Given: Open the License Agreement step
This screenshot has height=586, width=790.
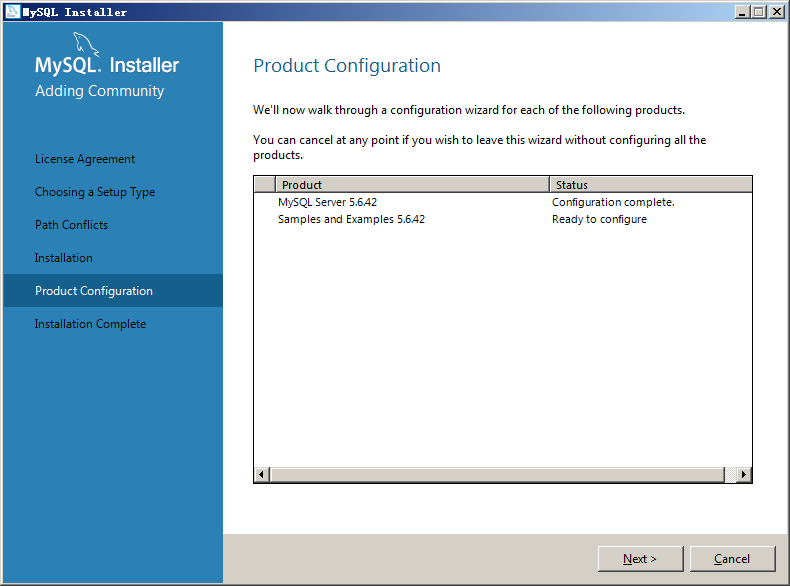Looking at the screenshot, I should 85,159.
